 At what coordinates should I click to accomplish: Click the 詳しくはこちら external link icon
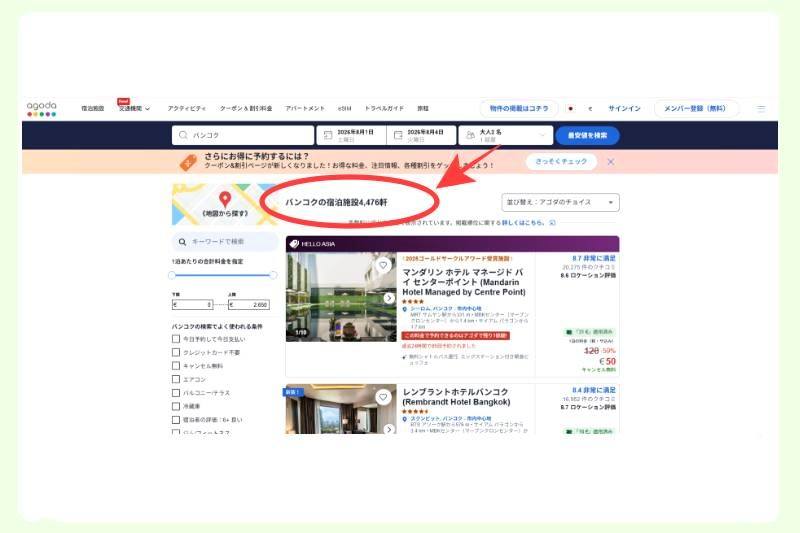click(552, 223)
